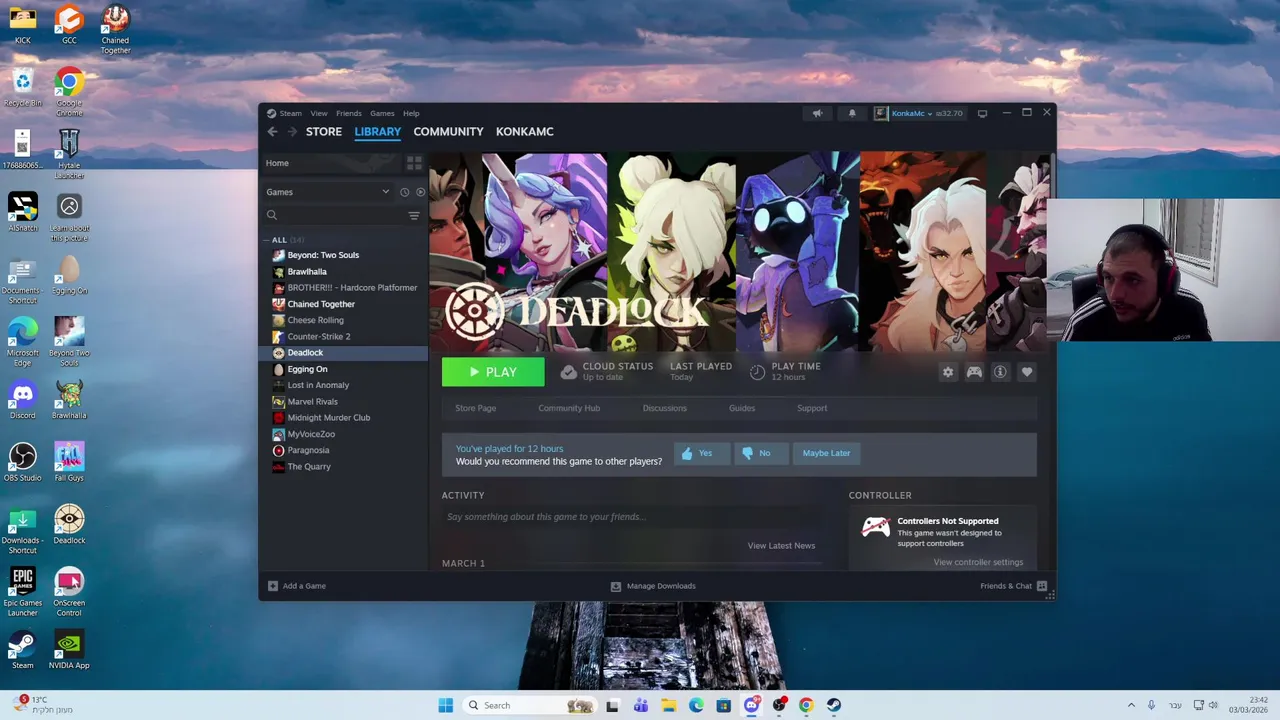
Task: Select Brawlhalla in library list
Action: point(307,271)
